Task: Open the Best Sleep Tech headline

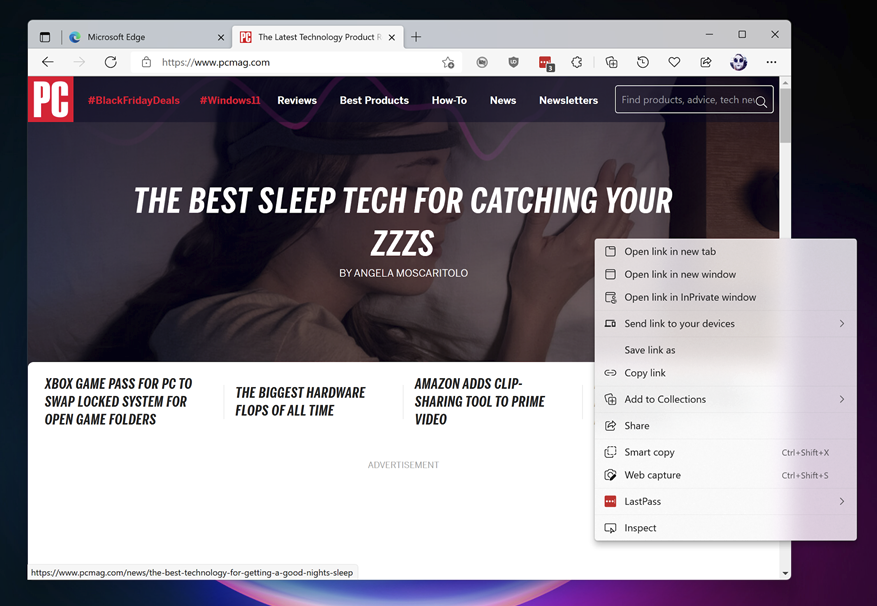Action: [x=403, y=221]
